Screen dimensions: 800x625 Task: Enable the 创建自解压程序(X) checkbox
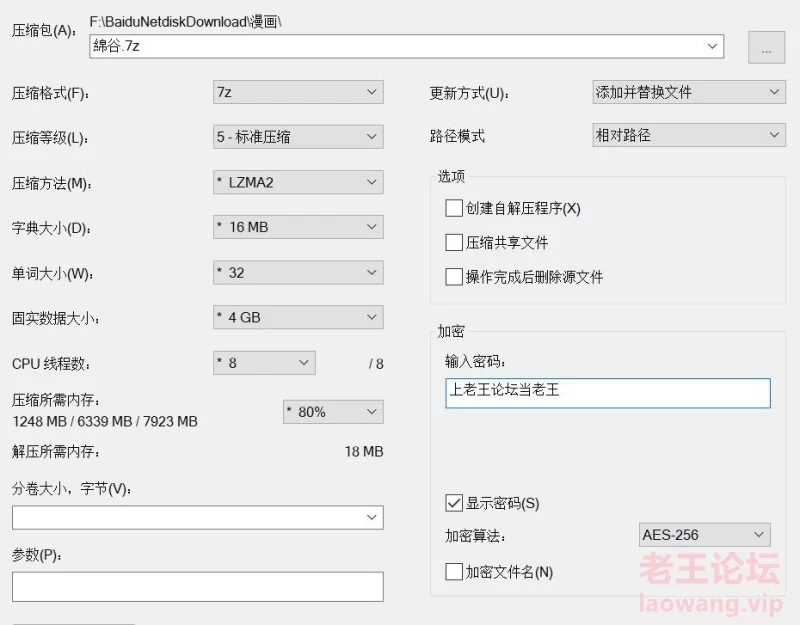(x=454, y=208)
